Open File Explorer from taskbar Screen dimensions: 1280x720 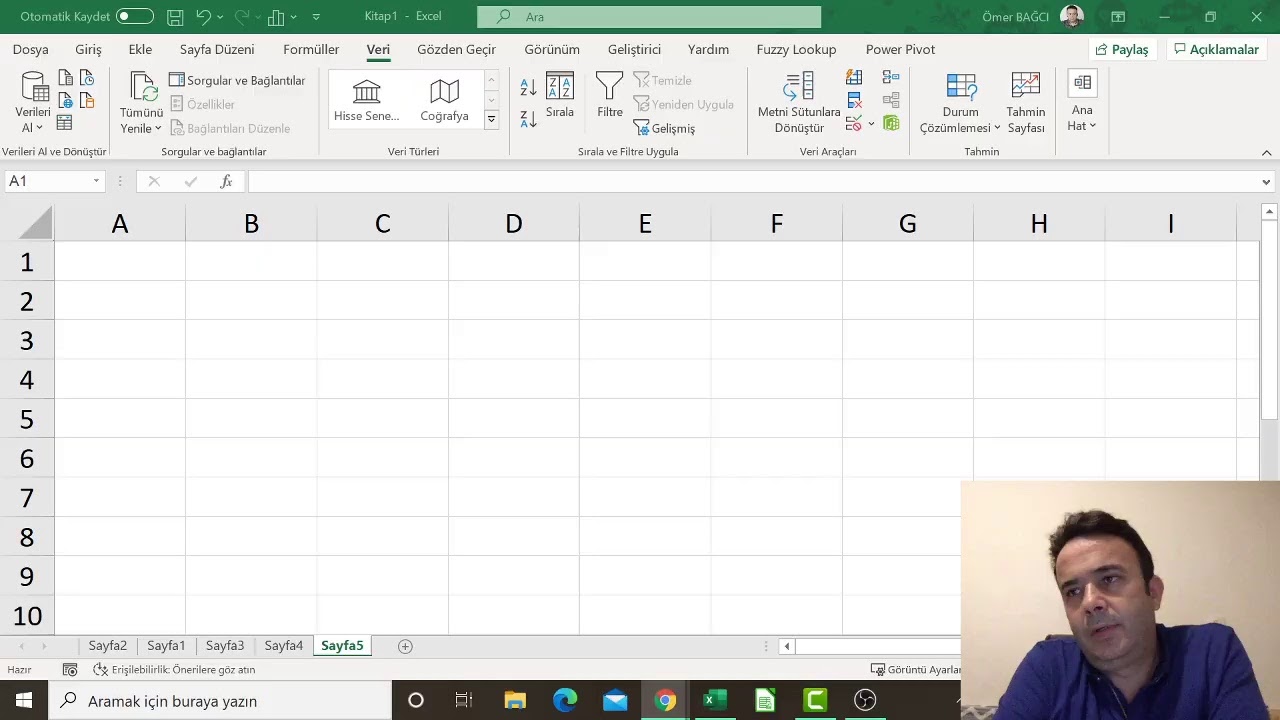point(515,701)
